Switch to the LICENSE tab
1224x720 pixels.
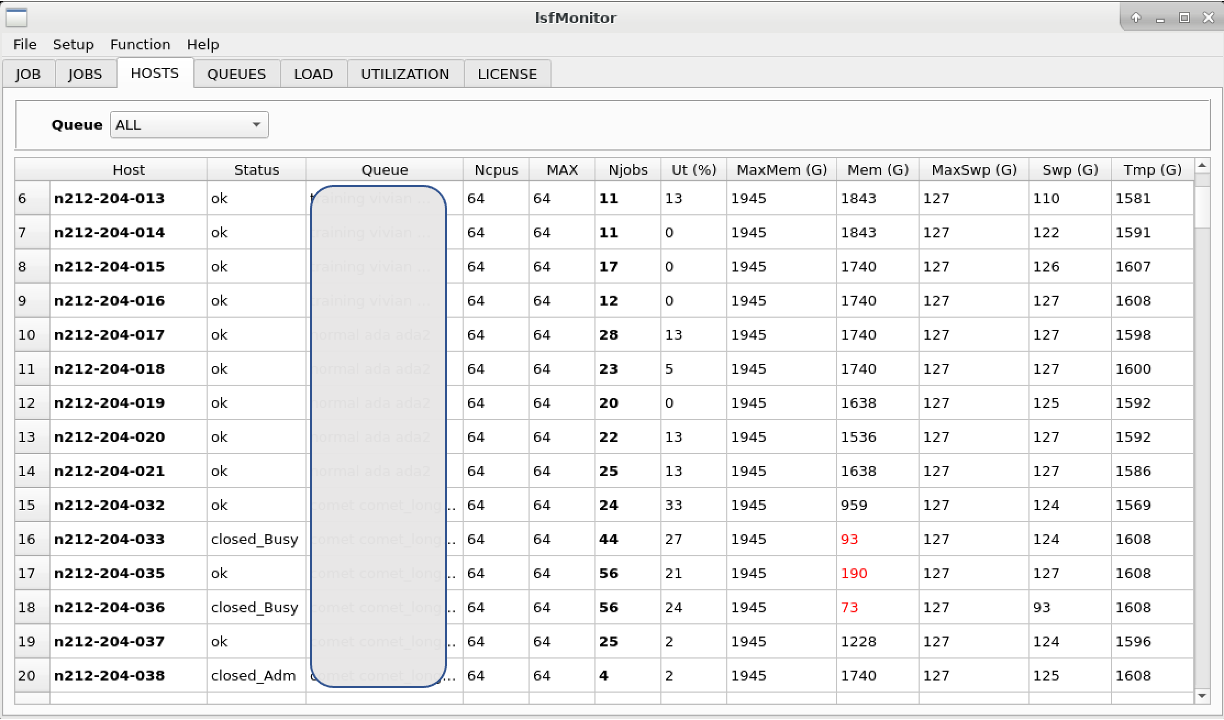pos(507,73)
